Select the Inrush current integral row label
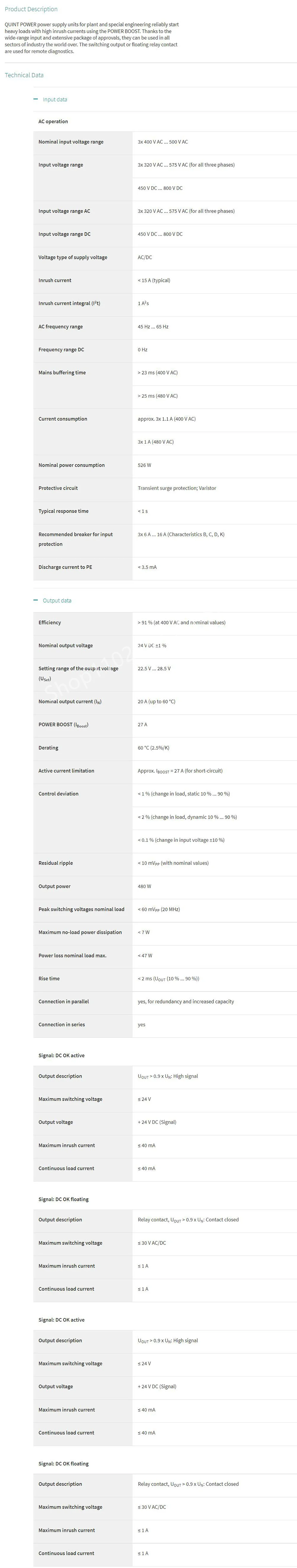Viewport: 297px width, 1568px height. pos(69,303)
